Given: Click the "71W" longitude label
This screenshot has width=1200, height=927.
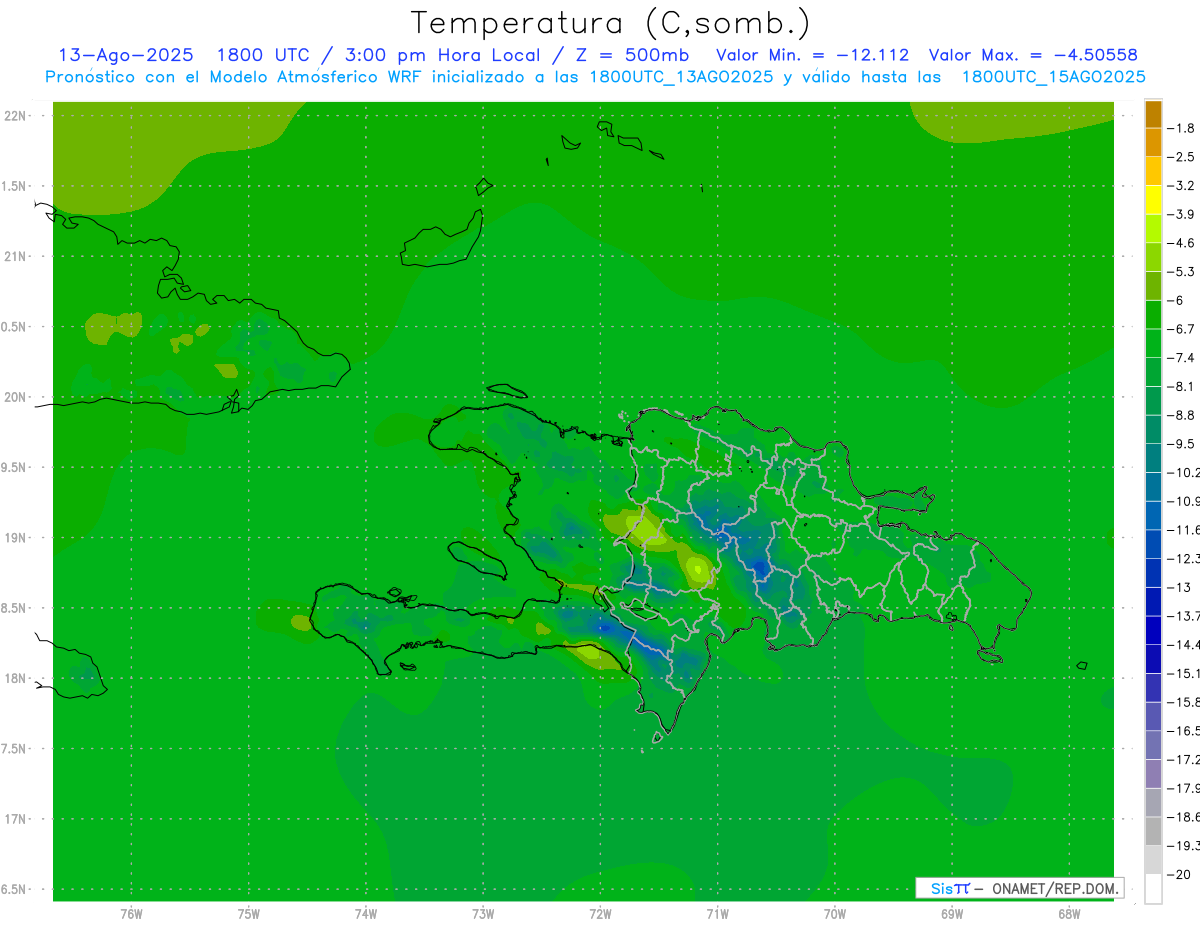Looking at the screenshot, I should (x=717, y=913).
